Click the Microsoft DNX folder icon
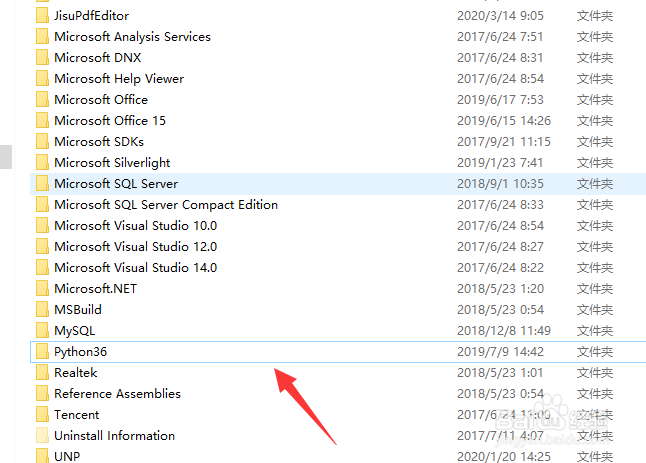The width and height of the screenshot is (646, 463). tap(42, 58)
